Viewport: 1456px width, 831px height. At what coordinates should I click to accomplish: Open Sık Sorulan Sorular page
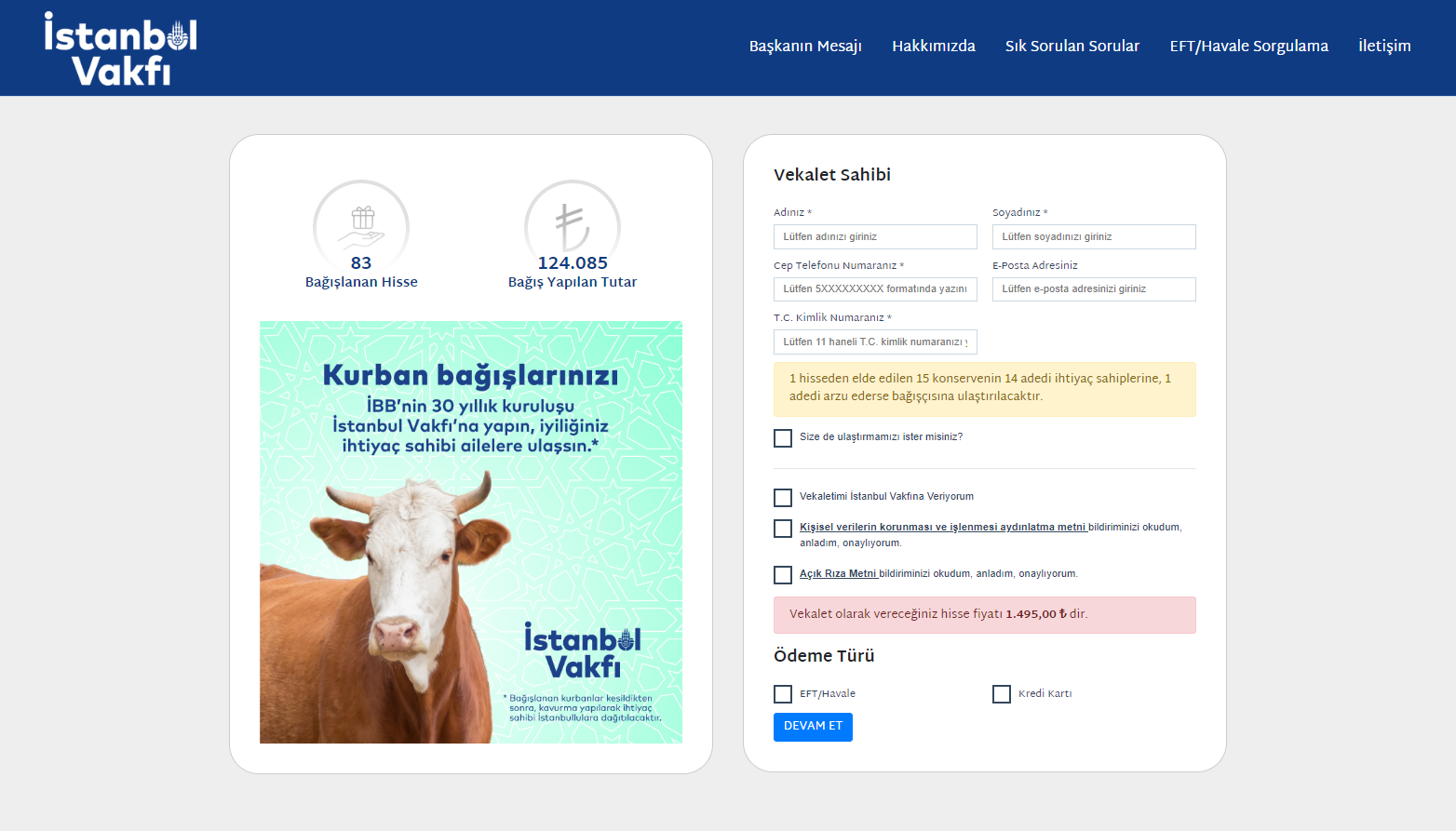pyautogui.click(x=1072, y=47)
